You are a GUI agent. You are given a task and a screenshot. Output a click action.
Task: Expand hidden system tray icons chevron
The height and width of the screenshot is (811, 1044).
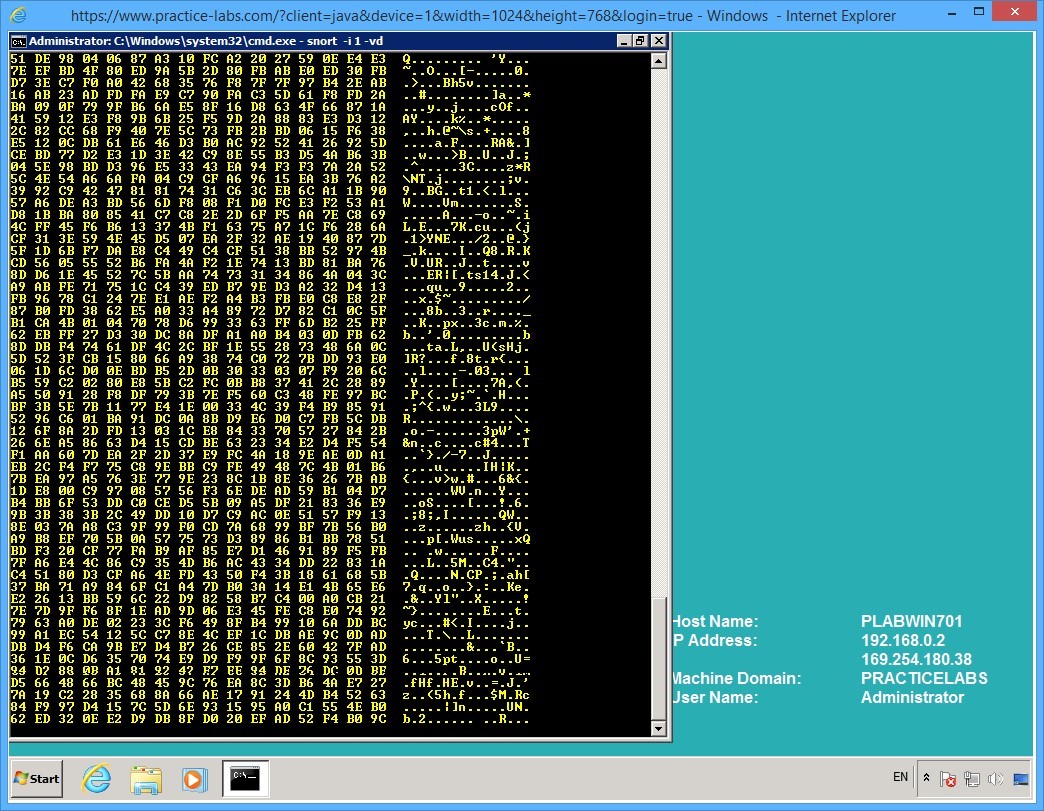(925, 777)
